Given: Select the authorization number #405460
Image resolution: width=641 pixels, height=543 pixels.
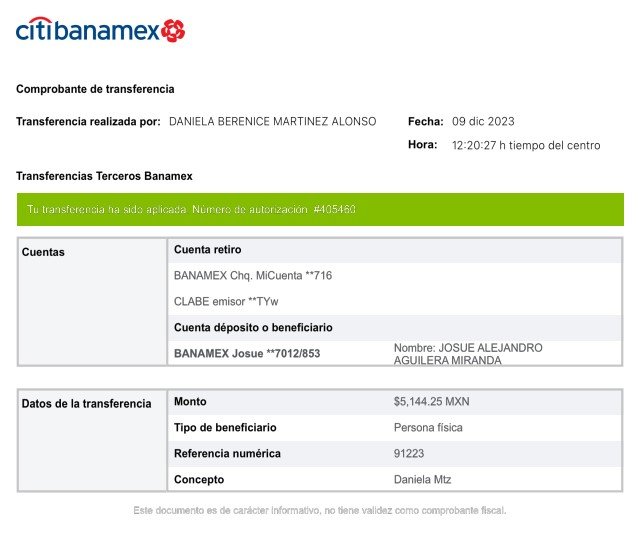Looking at the screenshot, I should [334, 209].
